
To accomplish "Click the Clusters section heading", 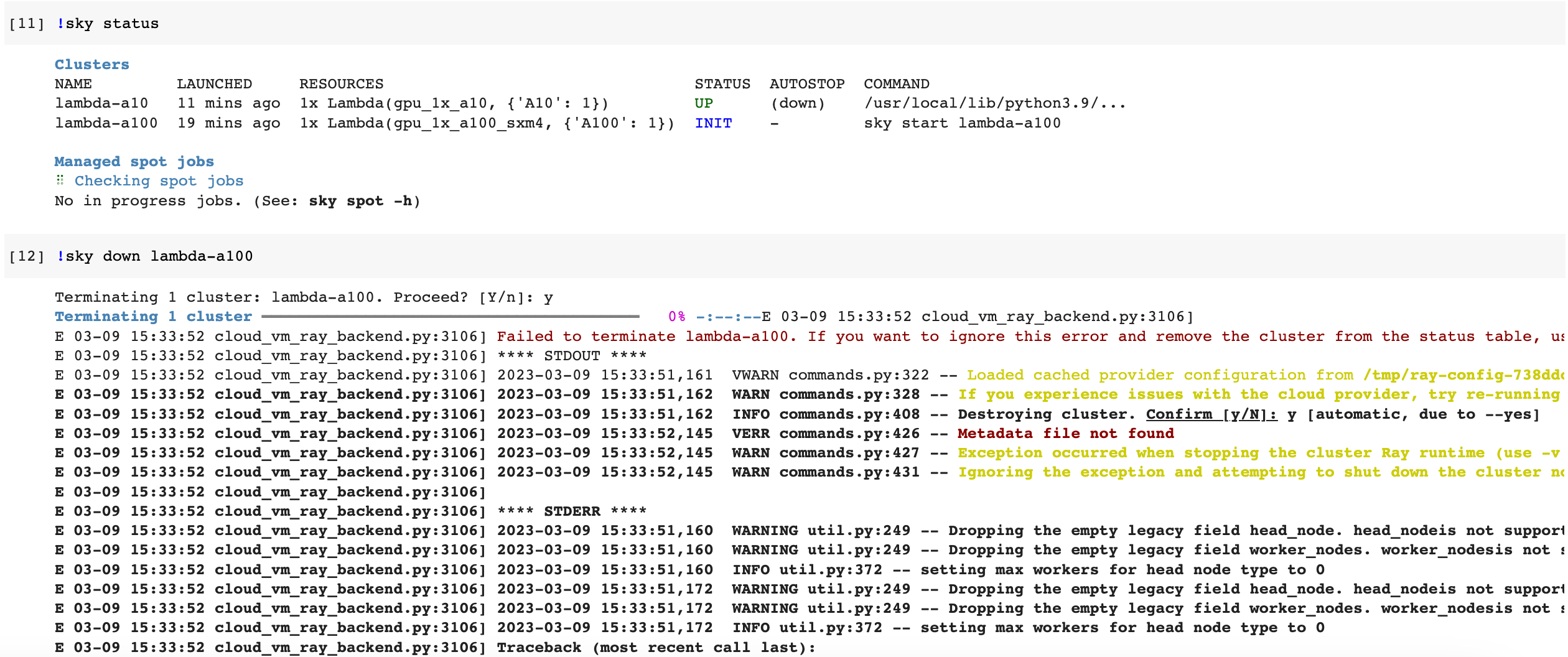I will (91, 63).
